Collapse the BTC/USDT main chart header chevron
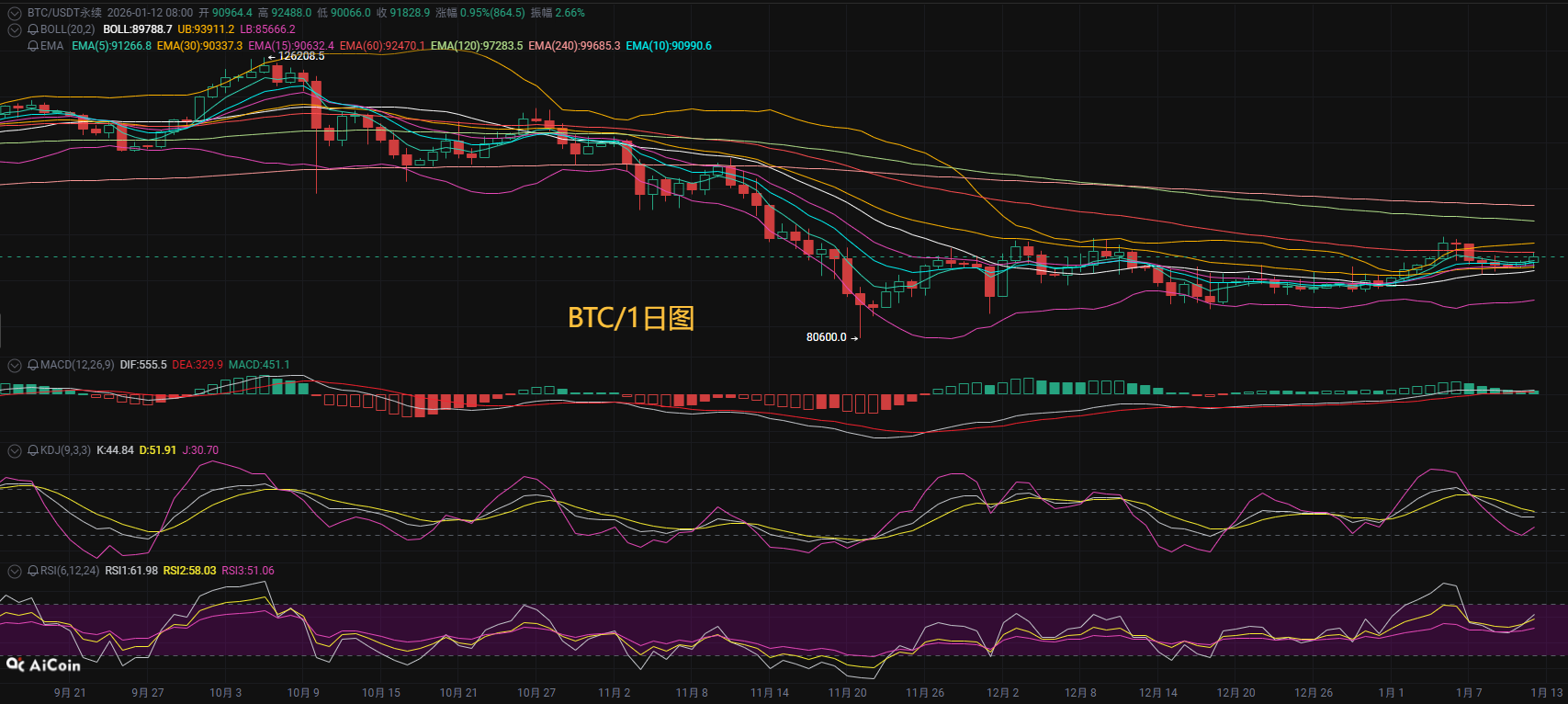This screenshot has width=1568, height=704. click(x=15, y=13)
